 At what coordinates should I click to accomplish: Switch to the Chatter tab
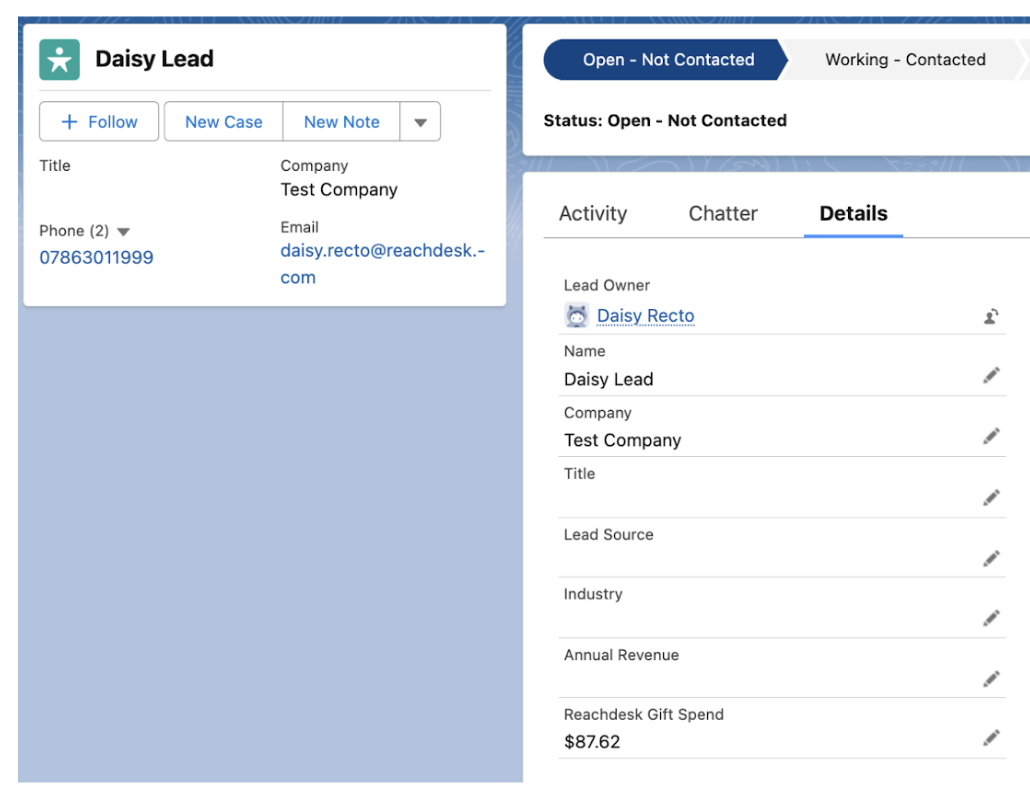tap(722, 213)
